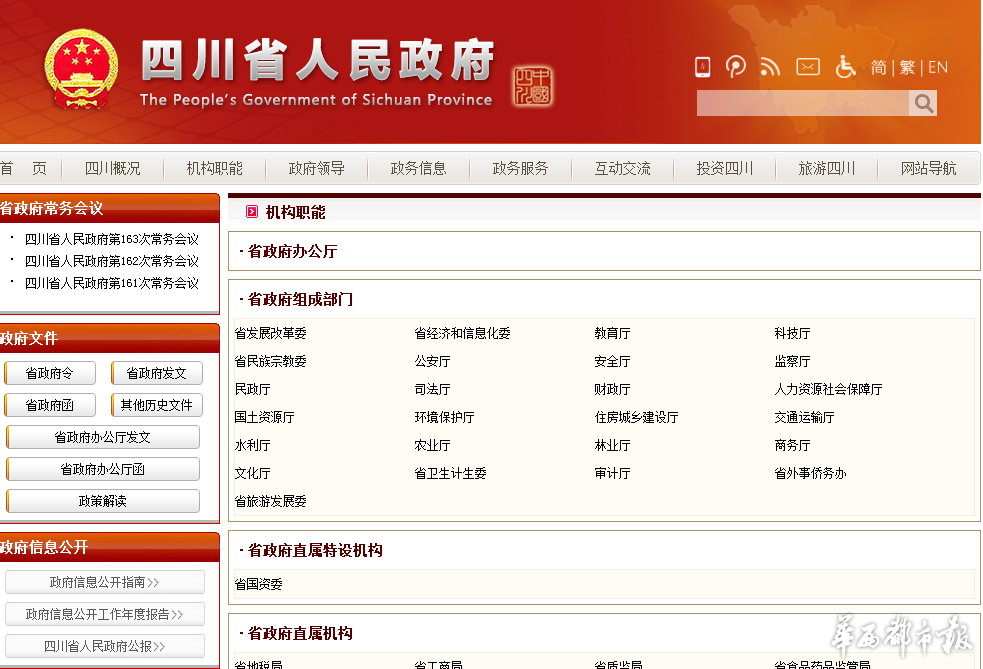Image resolution: width=983 pixels, height=669 pixels.
Task: Click the 其他历史文件 button
Action: 157,405
